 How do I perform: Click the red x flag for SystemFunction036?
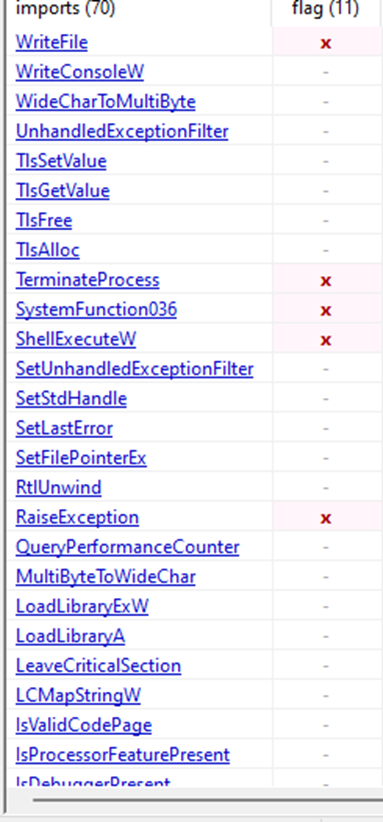click(x=326, y=310)
